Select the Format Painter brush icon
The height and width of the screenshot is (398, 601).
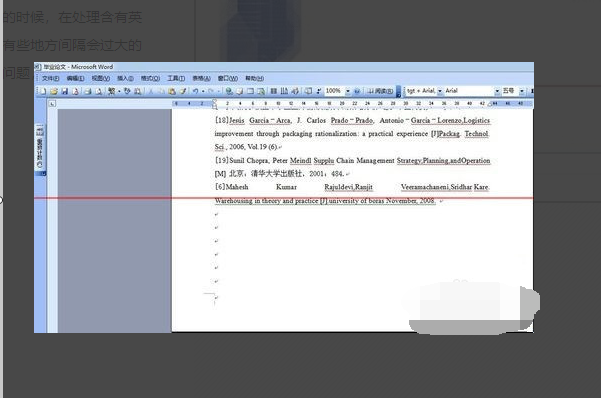(x=183, y=91)
